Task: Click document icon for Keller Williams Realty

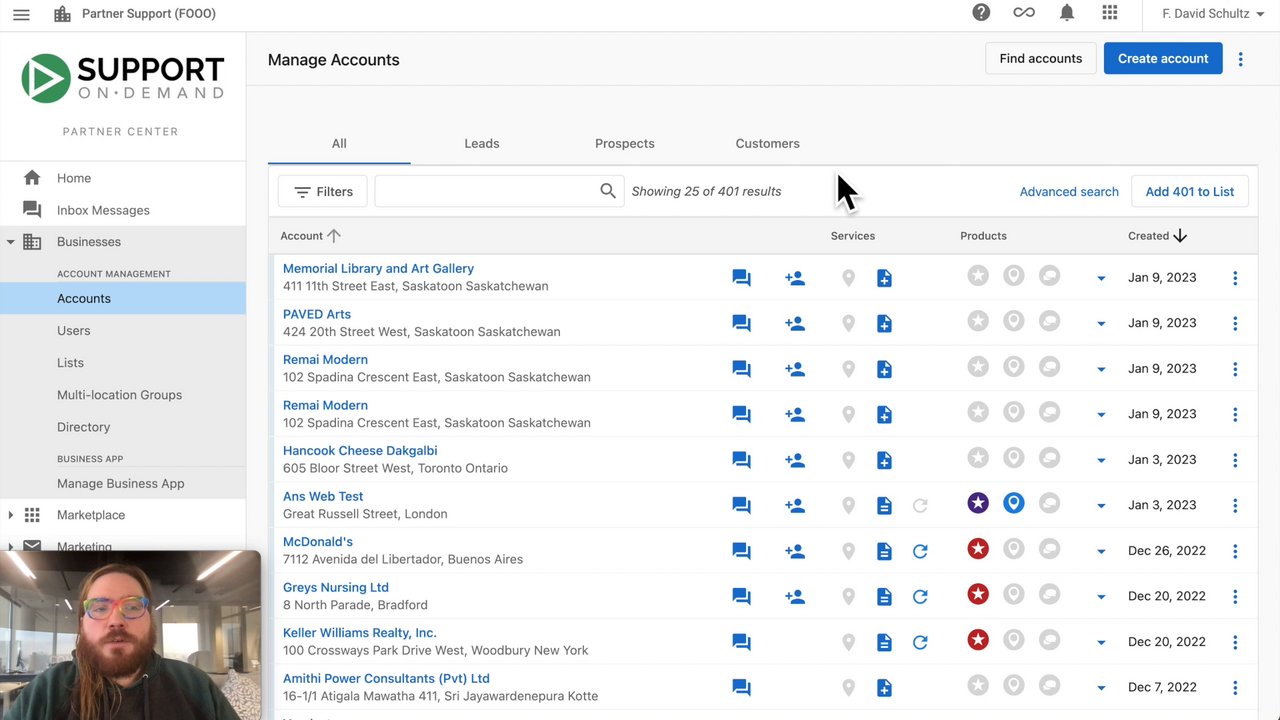Action: (884, 643)
